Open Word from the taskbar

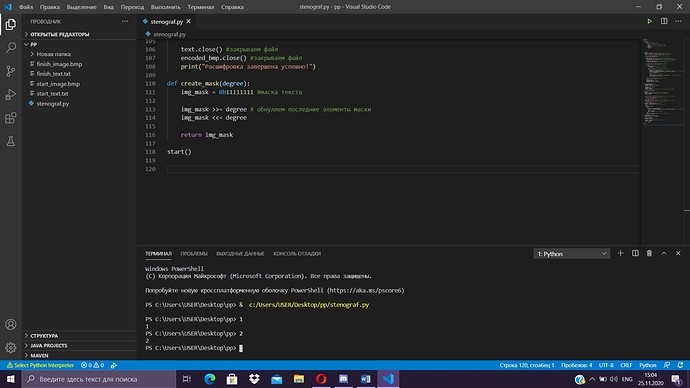pyautogui.click(x=365, y=379)
